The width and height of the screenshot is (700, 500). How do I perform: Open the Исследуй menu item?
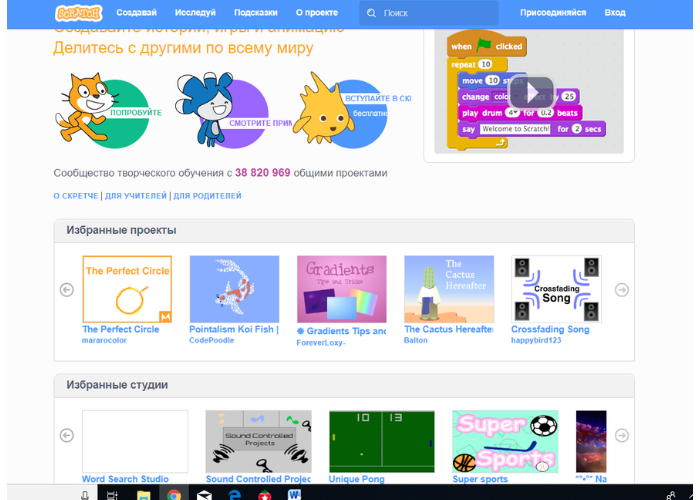195,13
